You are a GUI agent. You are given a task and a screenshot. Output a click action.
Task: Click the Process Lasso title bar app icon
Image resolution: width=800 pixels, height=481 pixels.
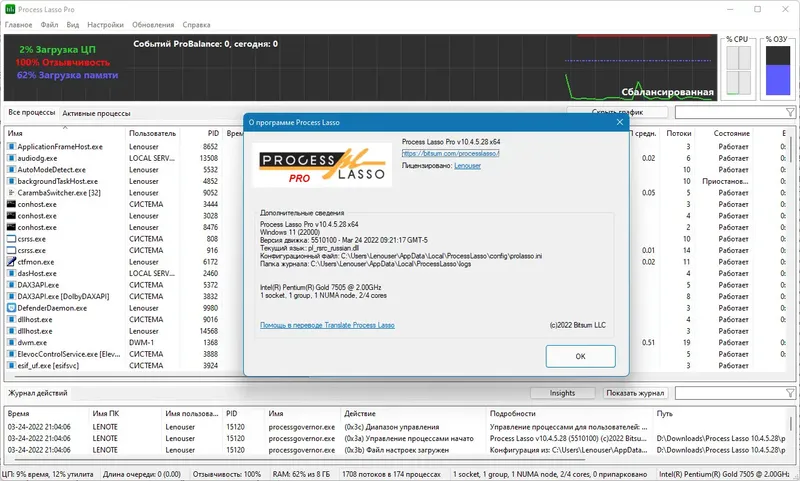[10, 9]
